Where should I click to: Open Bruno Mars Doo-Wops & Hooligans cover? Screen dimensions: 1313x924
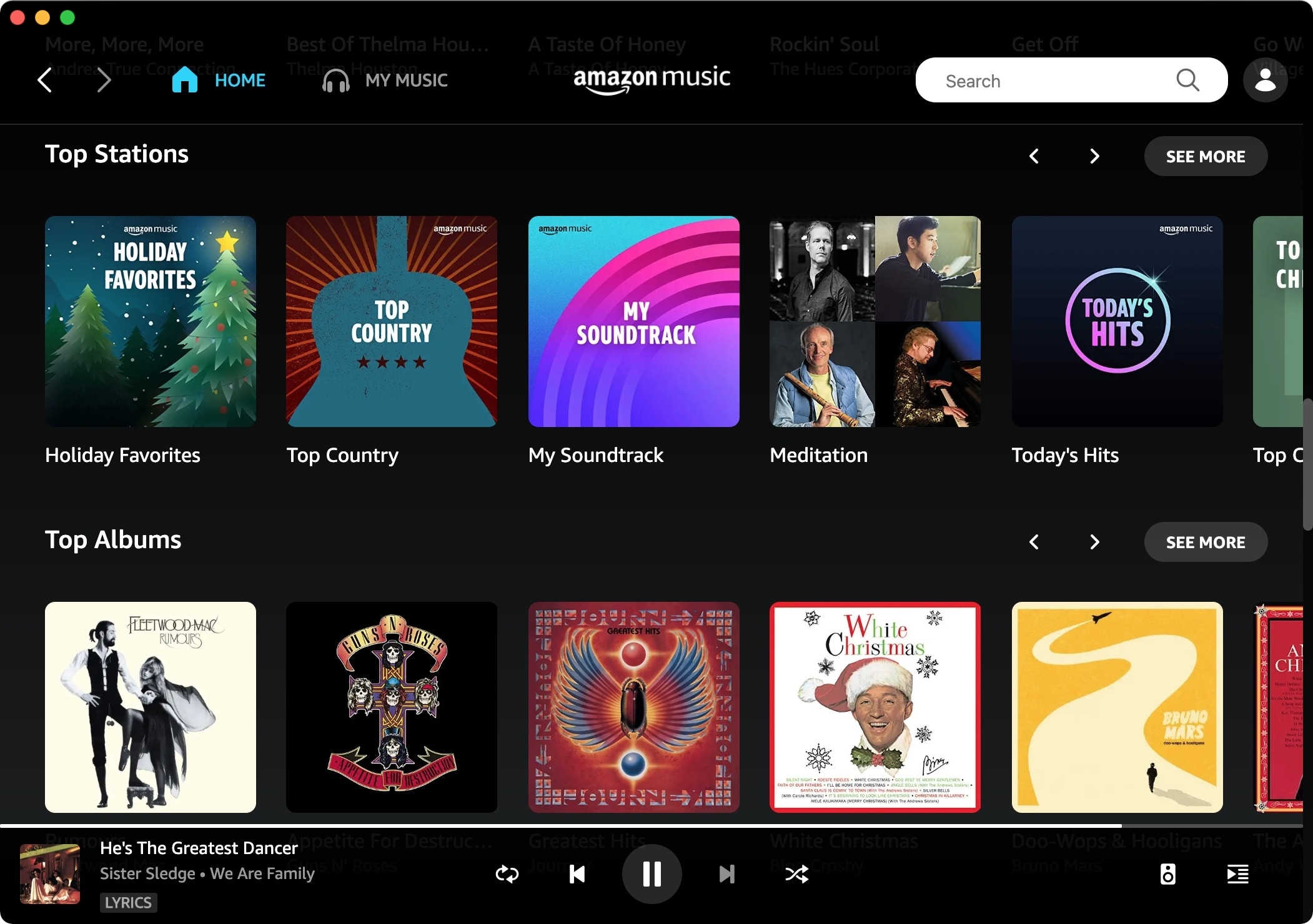pyautogui.click(x=1117, y=707)
